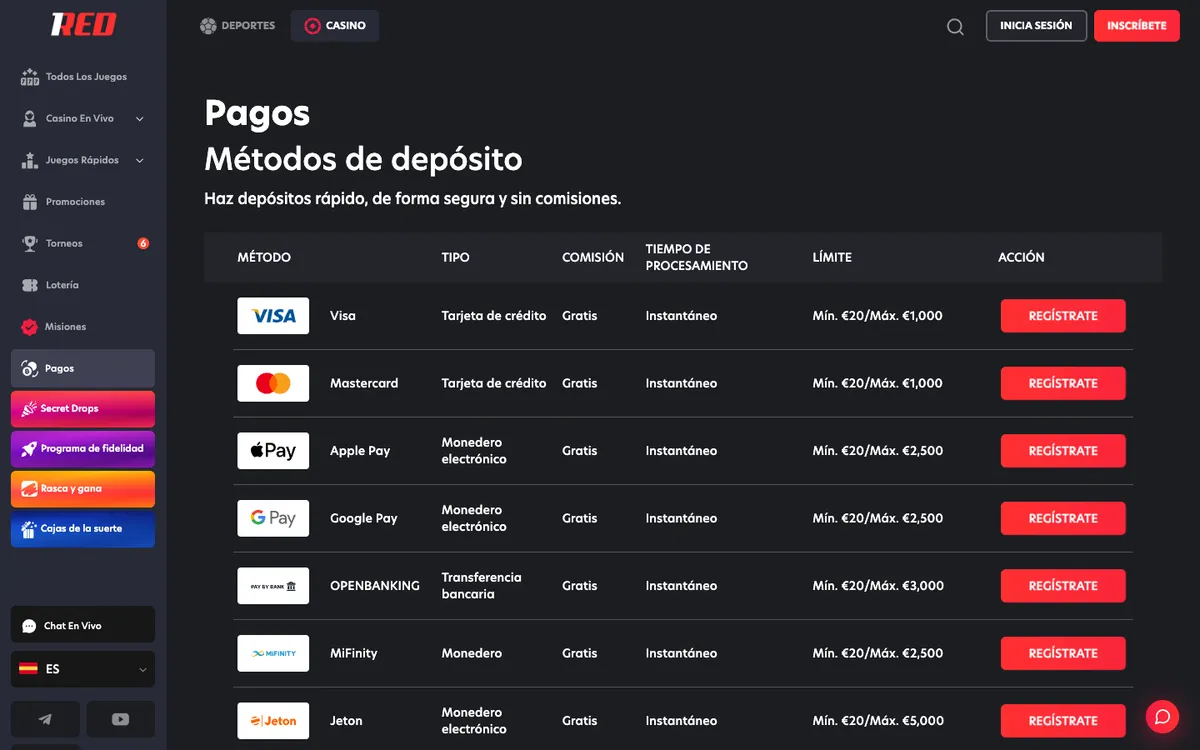
Task: Open the Secret Drops banner
Action: click(x=83, y=409)
